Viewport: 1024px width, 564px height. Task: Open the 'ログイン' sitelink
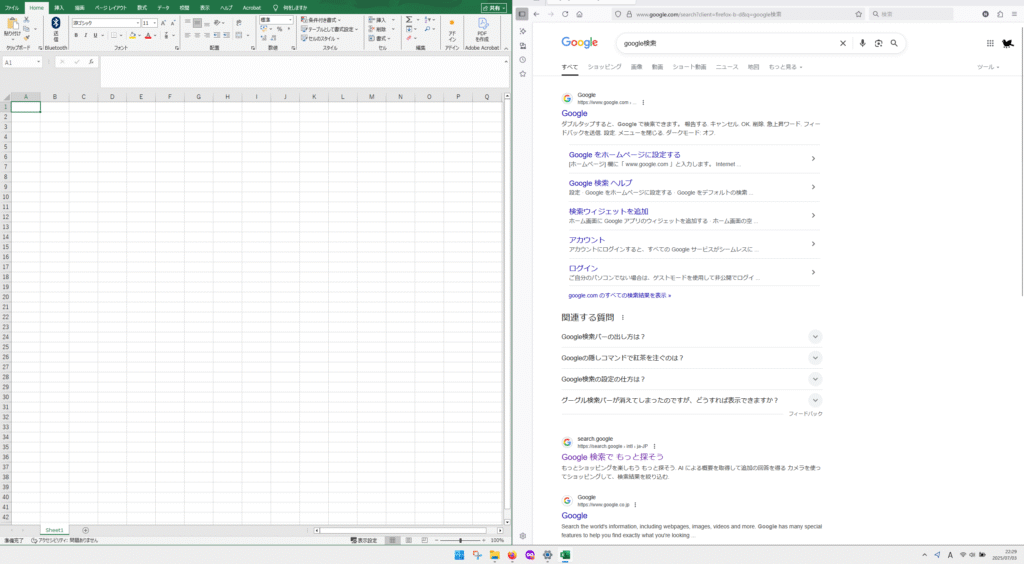click(x=583, y=268)
